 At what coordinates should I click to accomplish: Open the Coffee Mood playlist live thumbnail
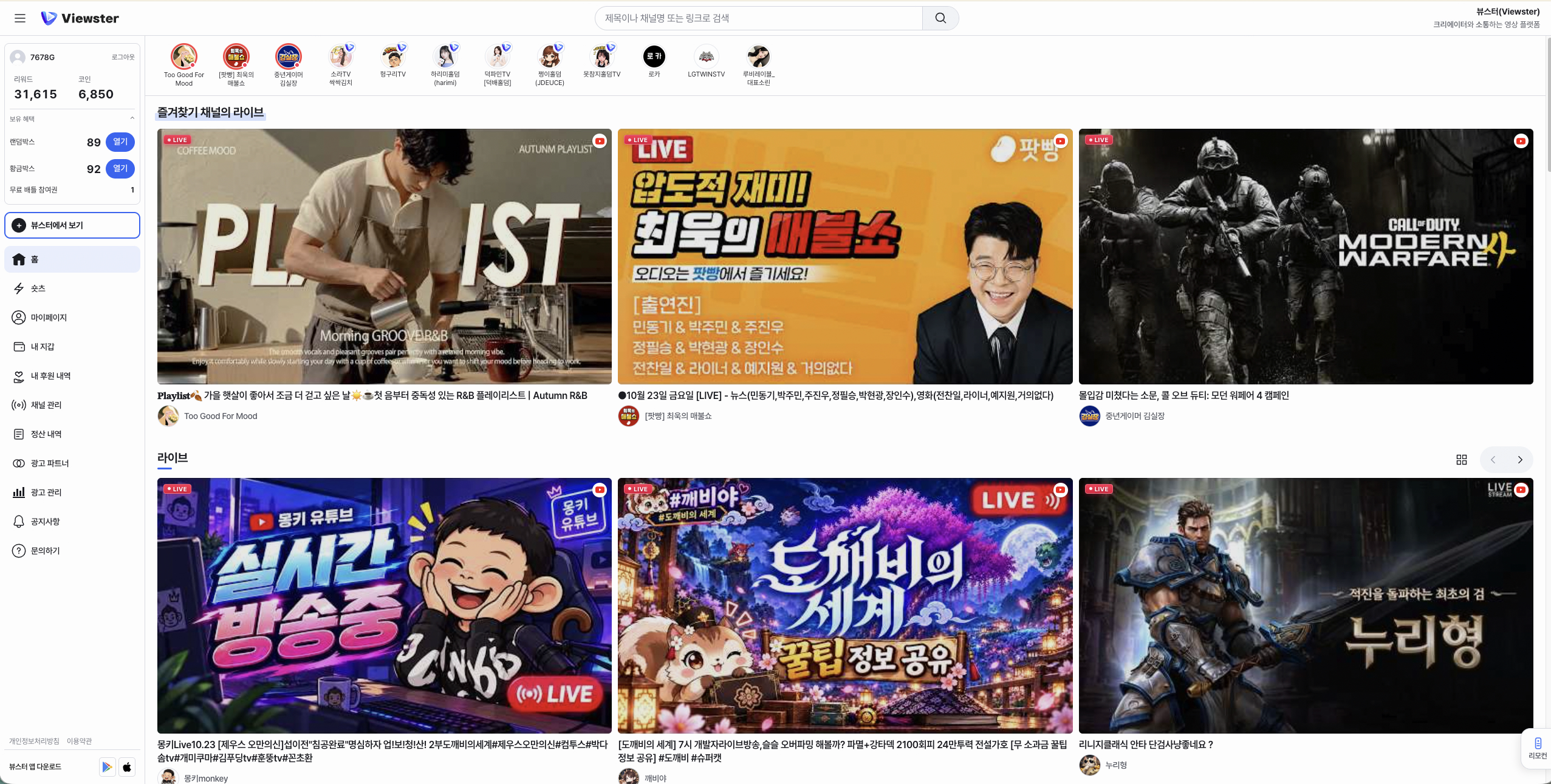[x=384, y=256]
